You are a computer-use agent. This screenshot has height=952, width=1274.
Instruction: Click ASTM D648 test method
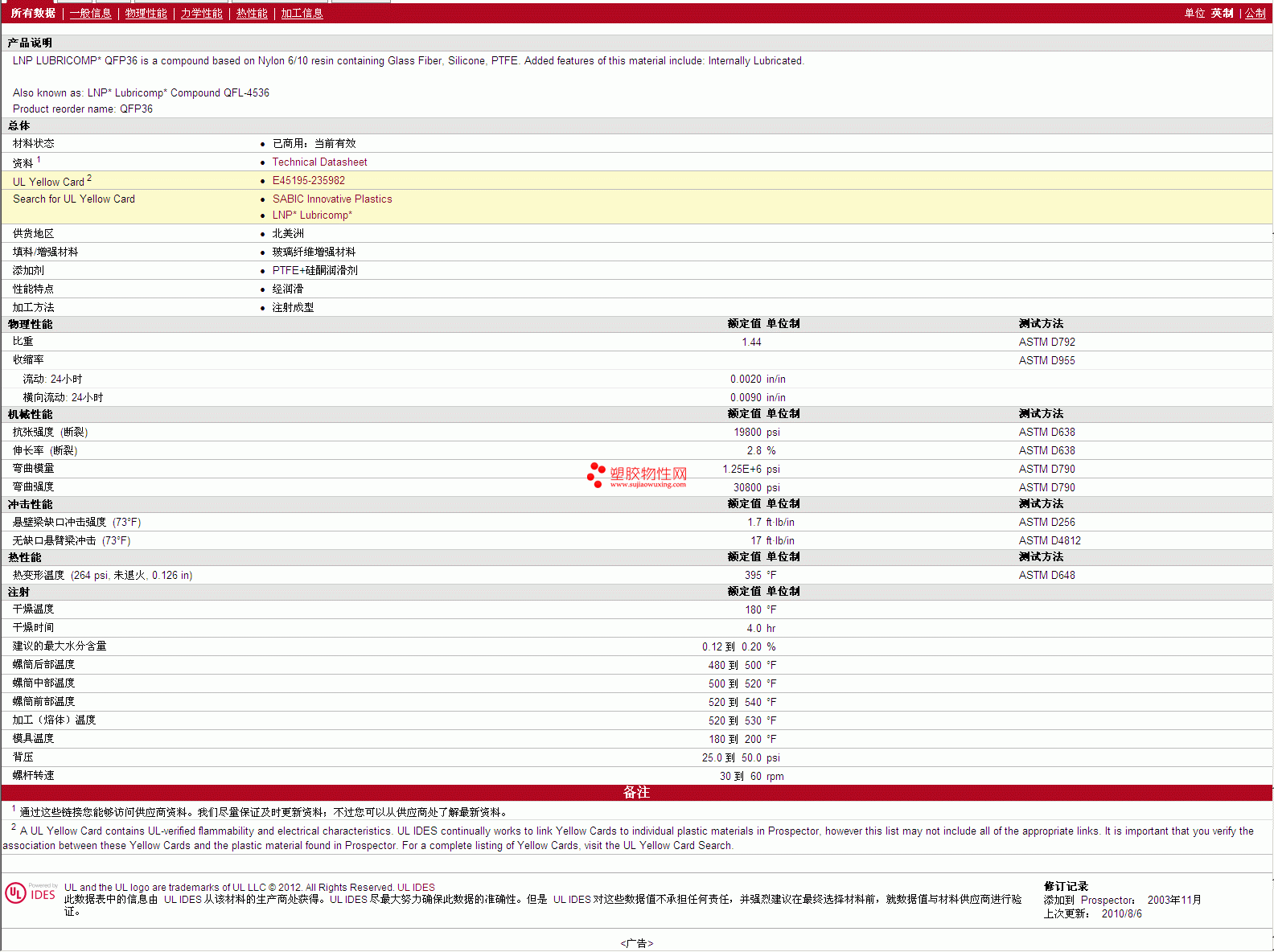(x=1047, y=576)
